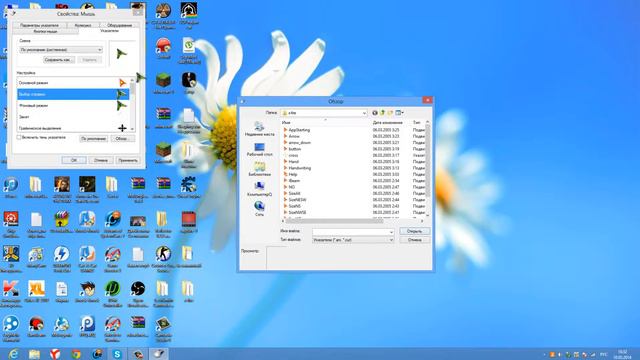Open Internet Explorer from the taskbar
This screenshot has width=640, height=360.
point(13,354)
